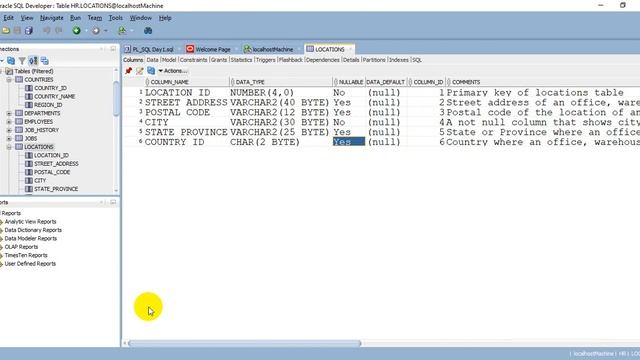Select the LOCATION_ID tree column item
The height and width of the screenshot is (360, 640).
click(51, 155)
